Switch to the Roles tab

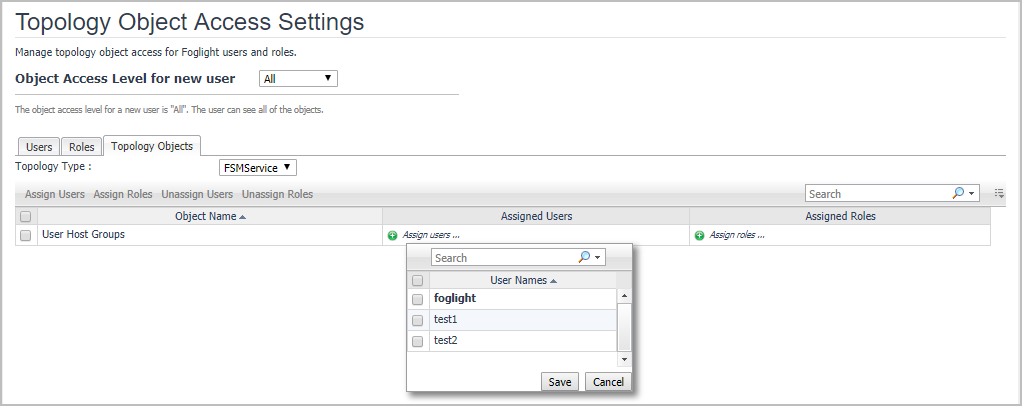tap(82, 147)
